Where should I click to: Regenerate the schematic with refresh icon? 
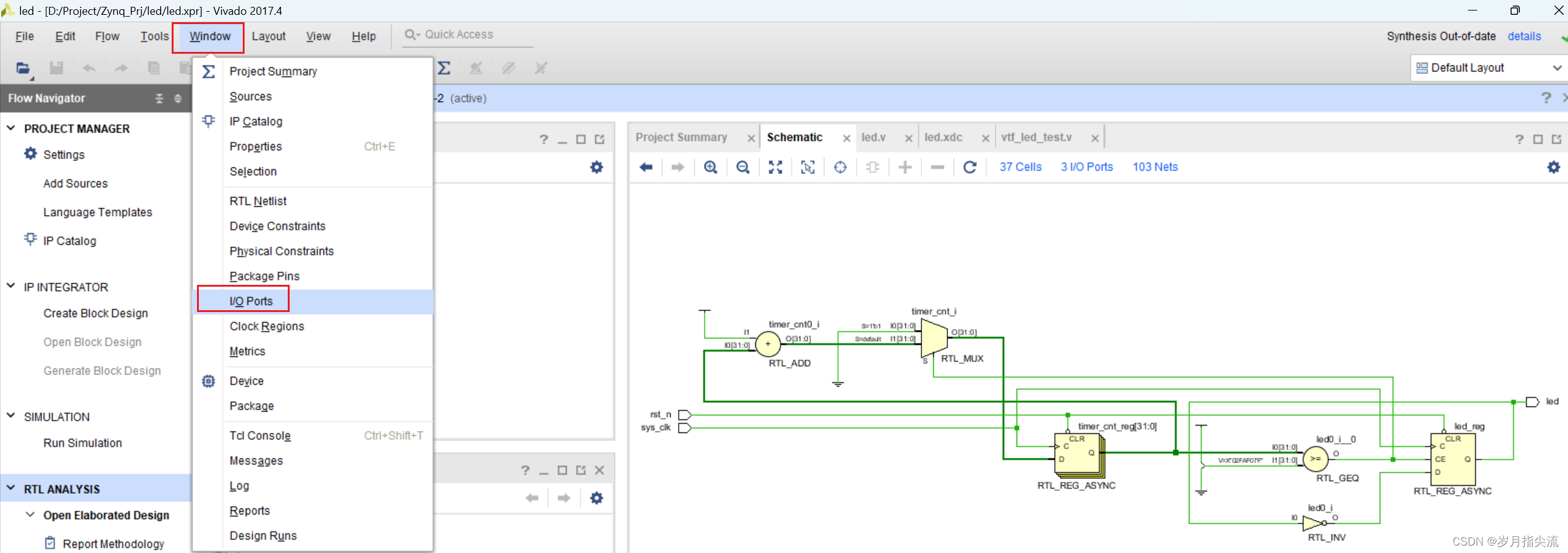pyautogui.click(x=970, y=167)
